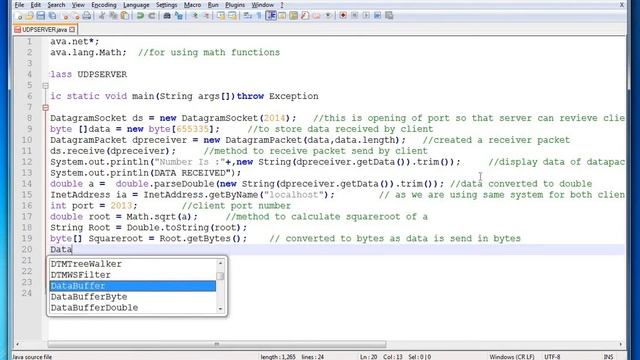Open the Search menu
Screen dimensions: 640x360
tap(56, 5)
